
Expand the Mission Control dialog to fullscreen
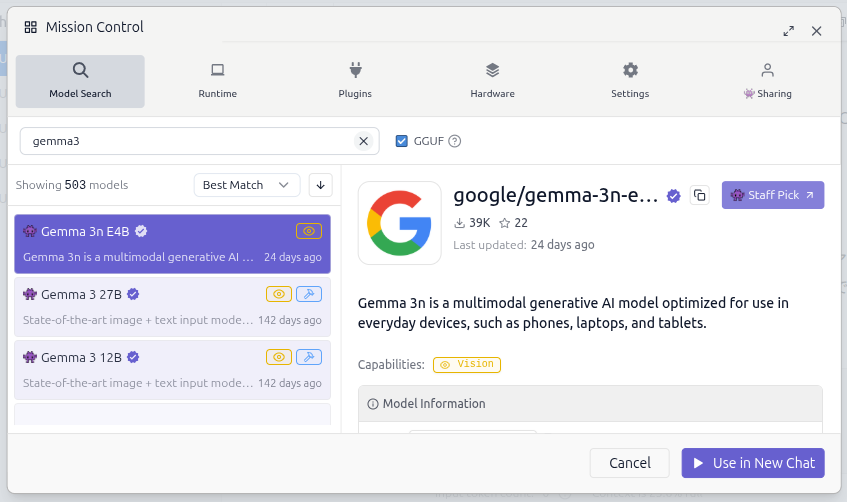[x=789, y=31]
